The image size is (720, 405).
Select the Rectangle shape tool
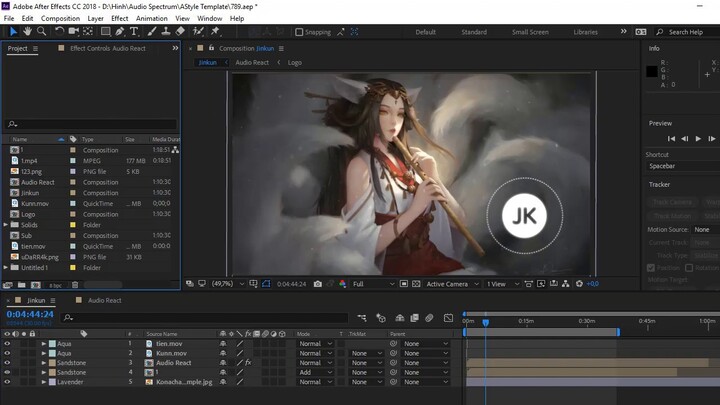pos(106,31)
